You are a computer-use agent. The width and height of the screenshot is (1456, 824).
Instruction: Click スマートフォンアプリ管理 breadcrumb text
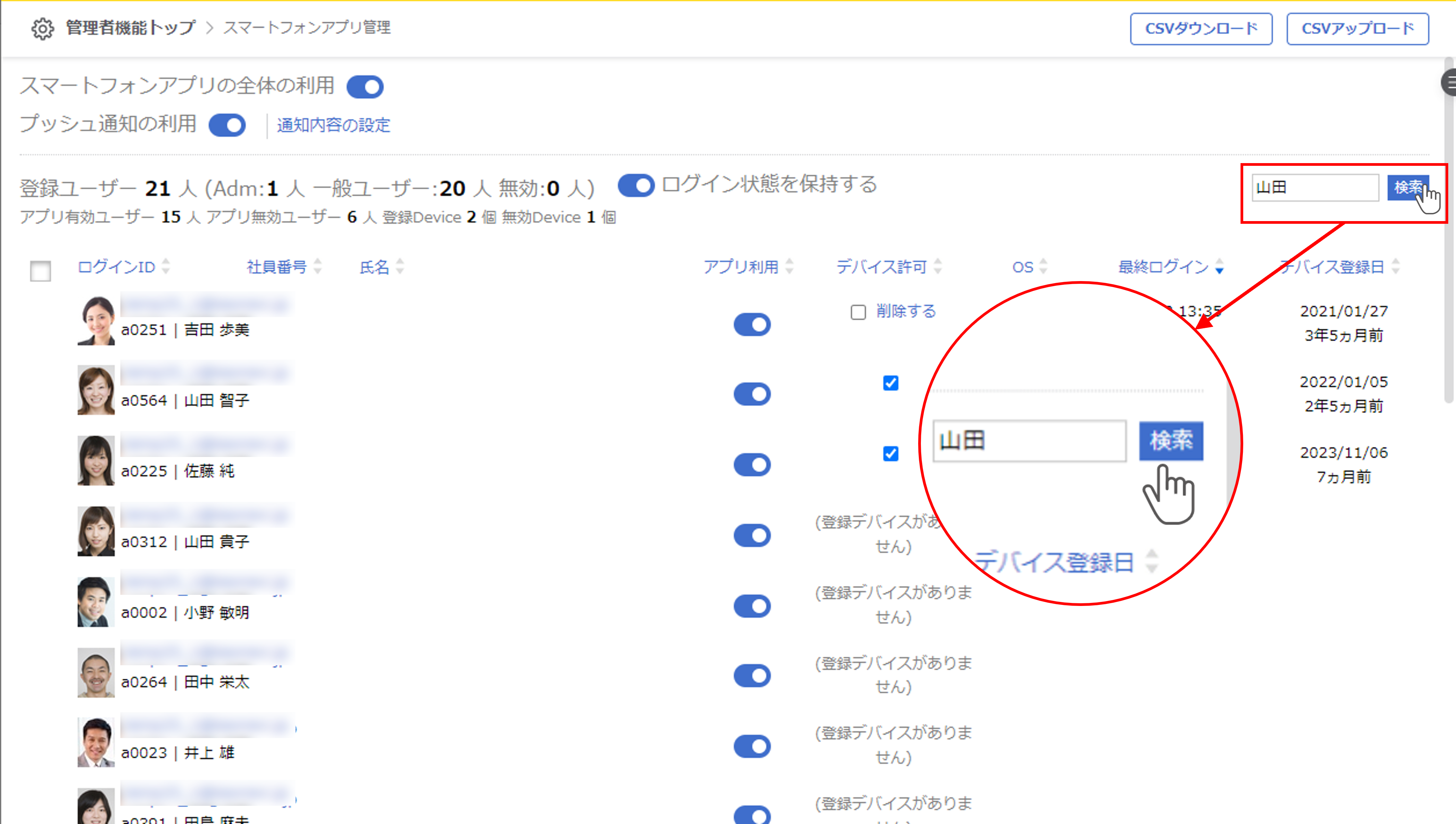coord(307,28)
